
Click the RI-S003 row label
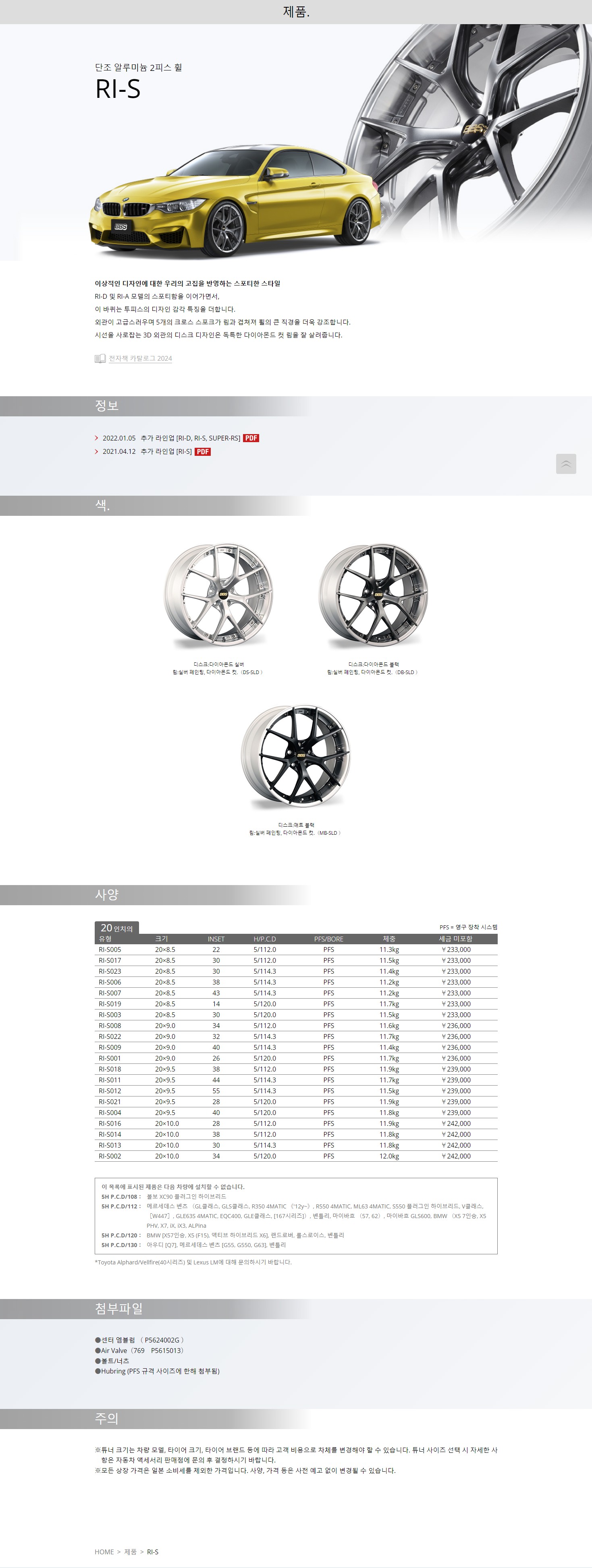[110, 1015]
